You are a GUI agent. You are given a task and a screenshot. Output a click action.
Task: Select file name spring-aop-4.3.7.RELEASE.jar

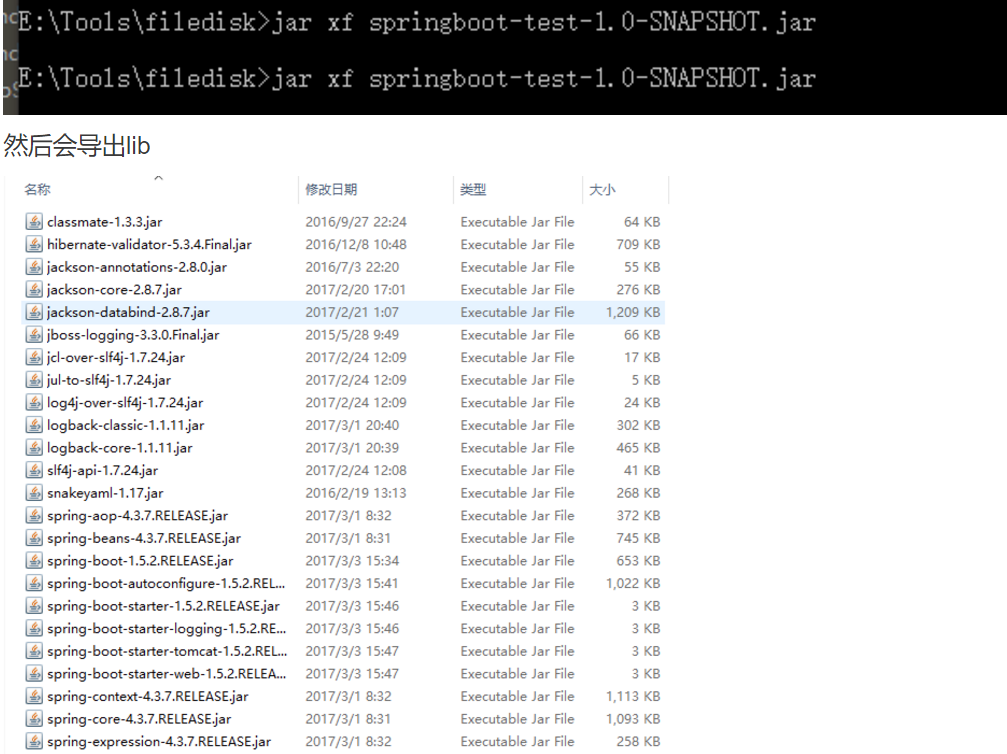tap(137, 516)
